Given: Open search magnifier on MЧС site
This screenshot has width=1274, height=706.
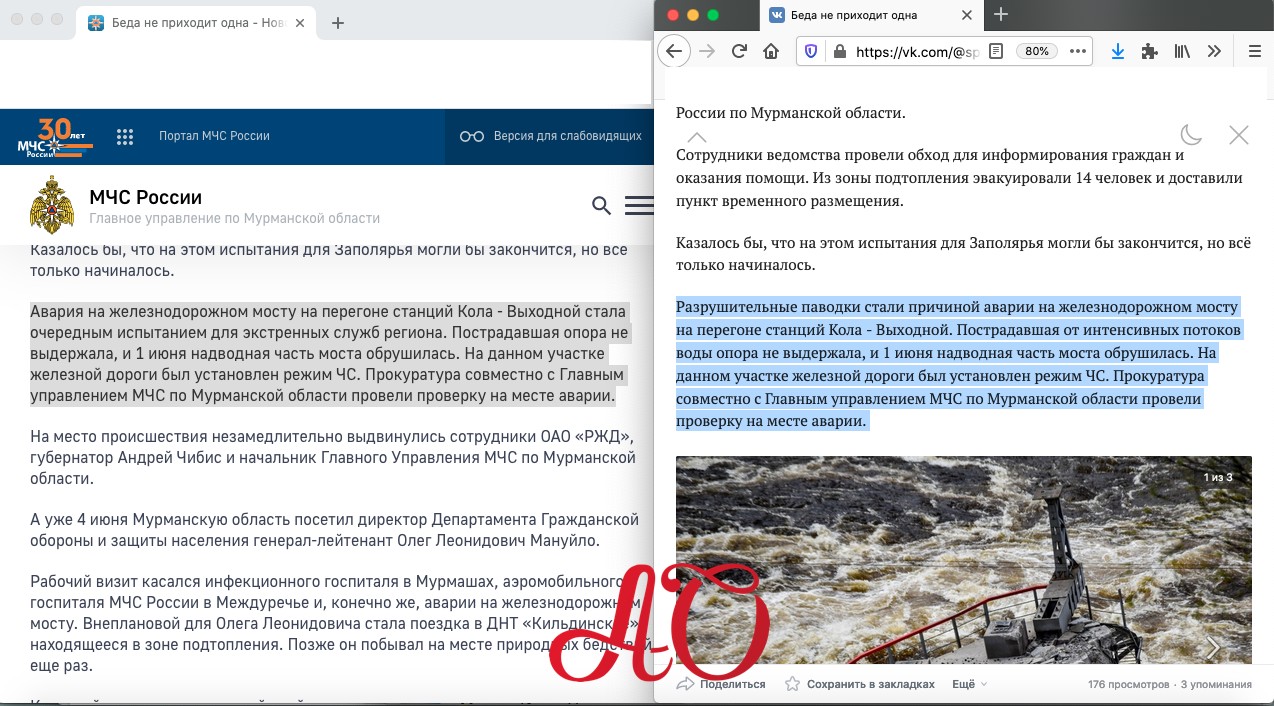Looking at the screenshot, I should [x=601, y=205].
